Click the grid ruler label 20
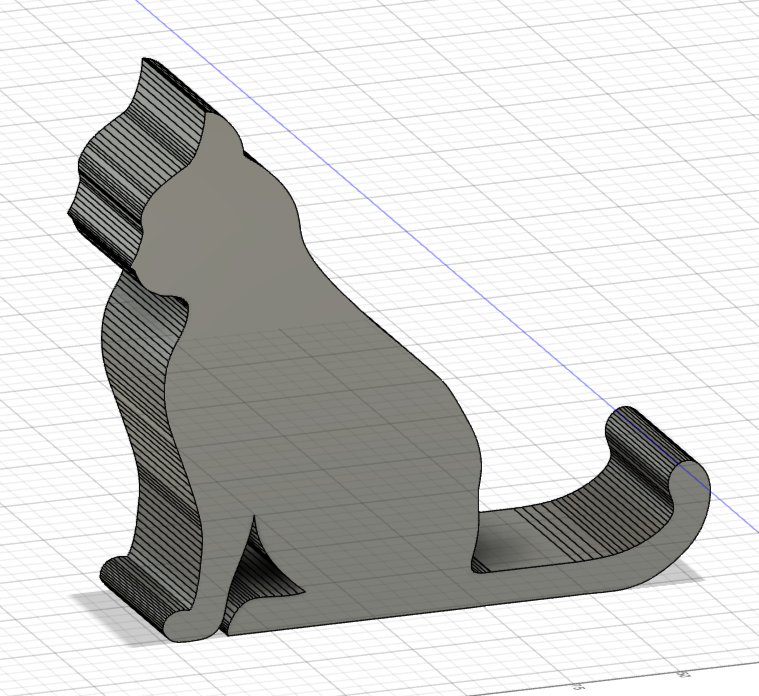759x696 pixels. (684, 673)
